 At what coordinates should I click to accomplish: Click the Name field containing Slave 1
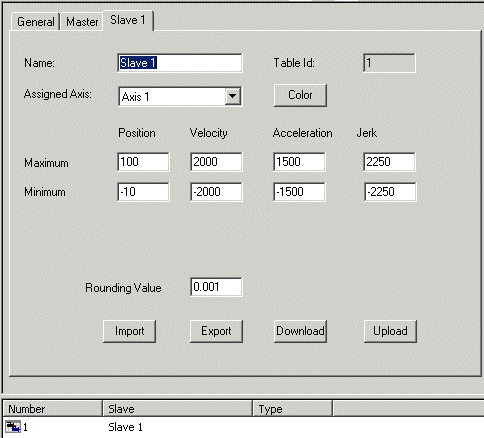(x=180, y=63)
